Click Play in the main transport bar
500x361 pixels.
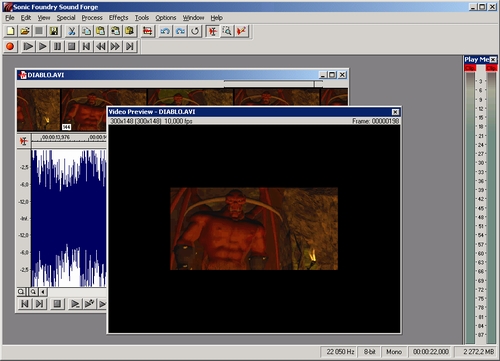click(x=43, y=46)
